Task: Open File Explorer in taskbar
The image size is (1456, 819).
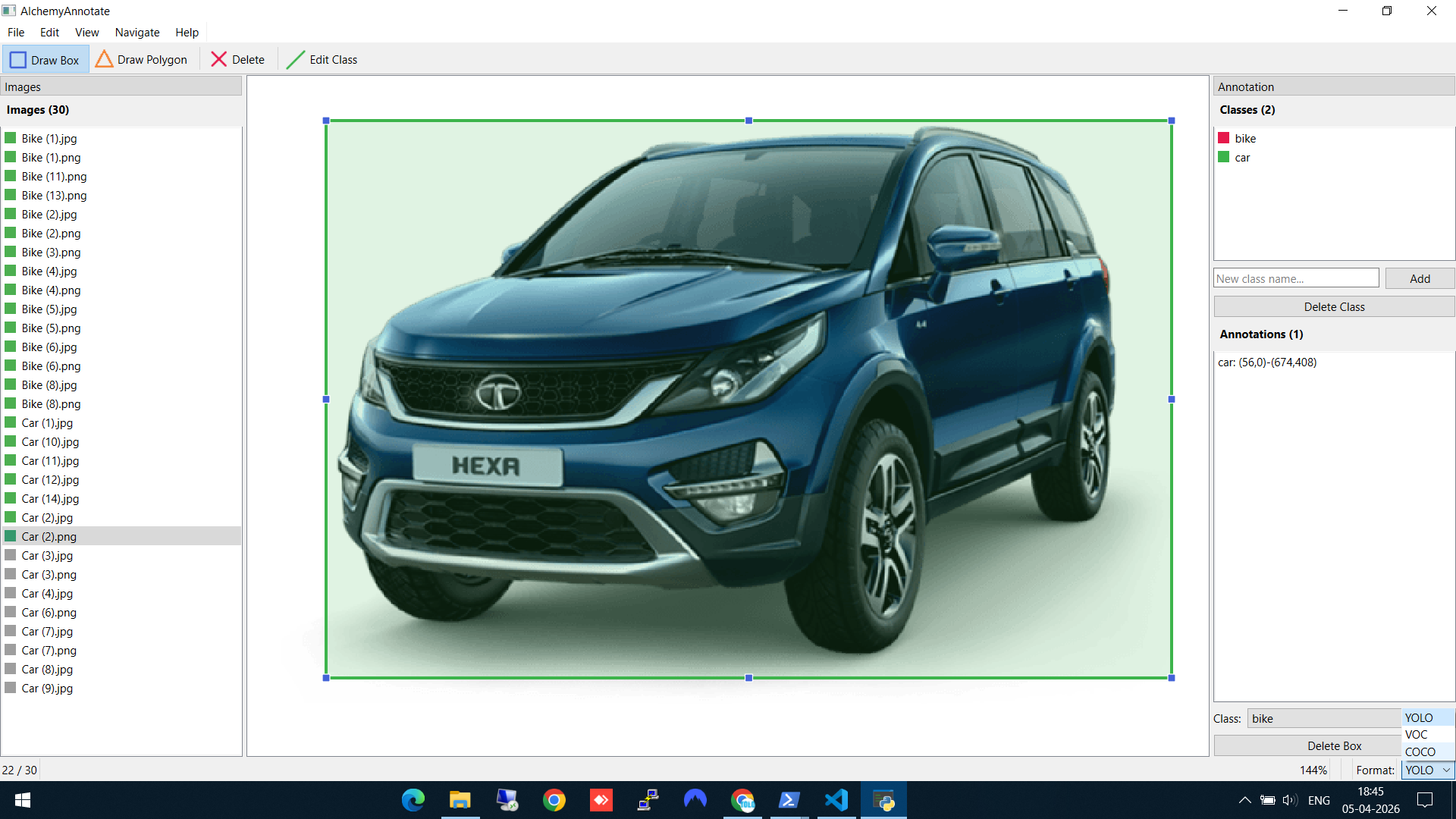Action: [x=460, y=800]
